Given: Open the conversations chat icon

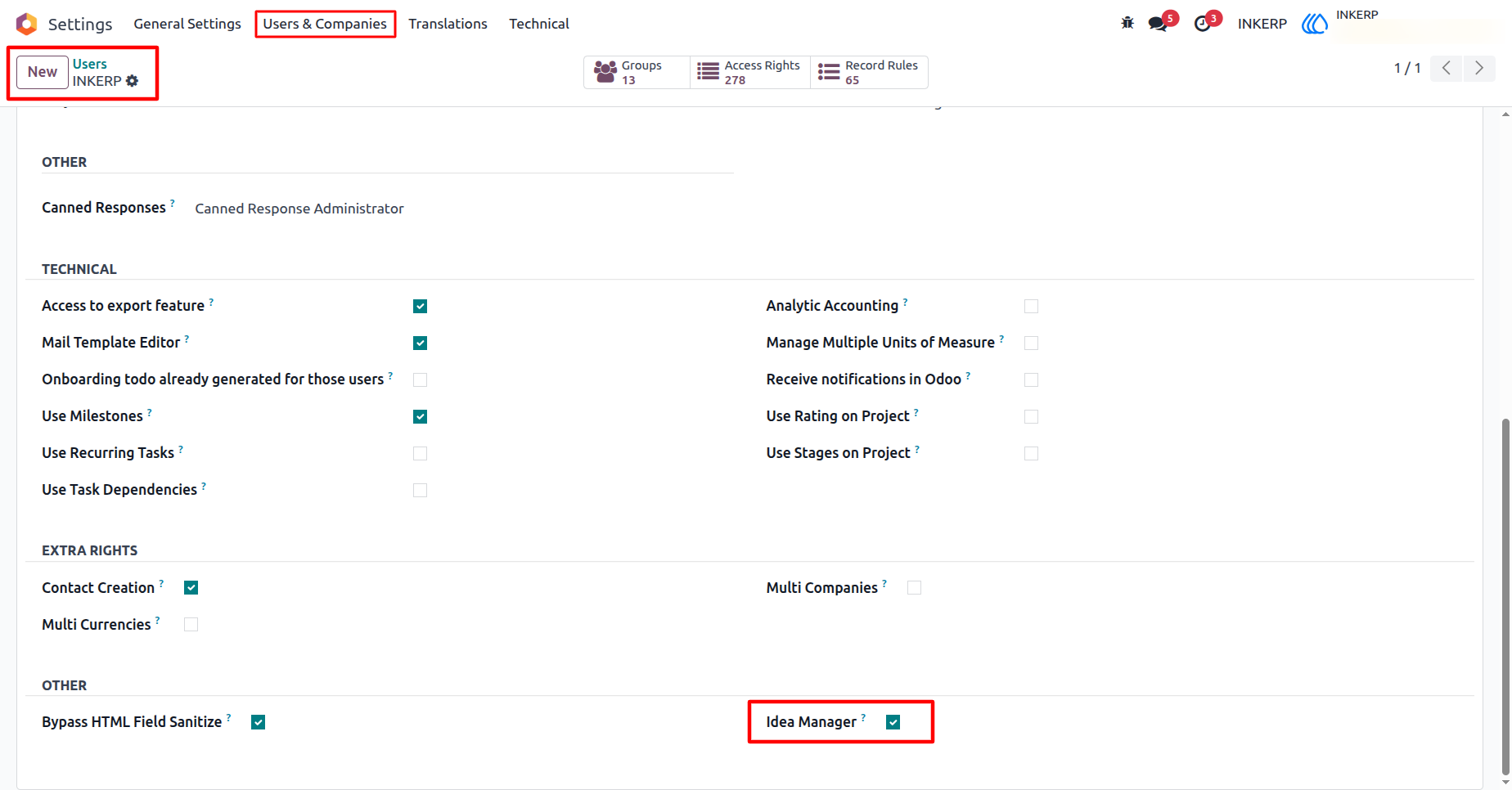Looking at the screenshot, I should coord(1158,24).
